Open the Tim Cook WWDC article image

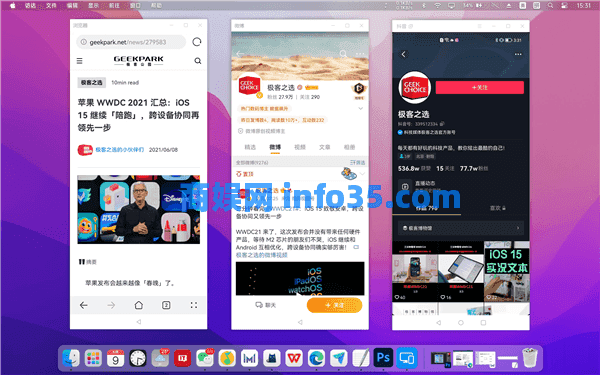click(x=139, y=209)
